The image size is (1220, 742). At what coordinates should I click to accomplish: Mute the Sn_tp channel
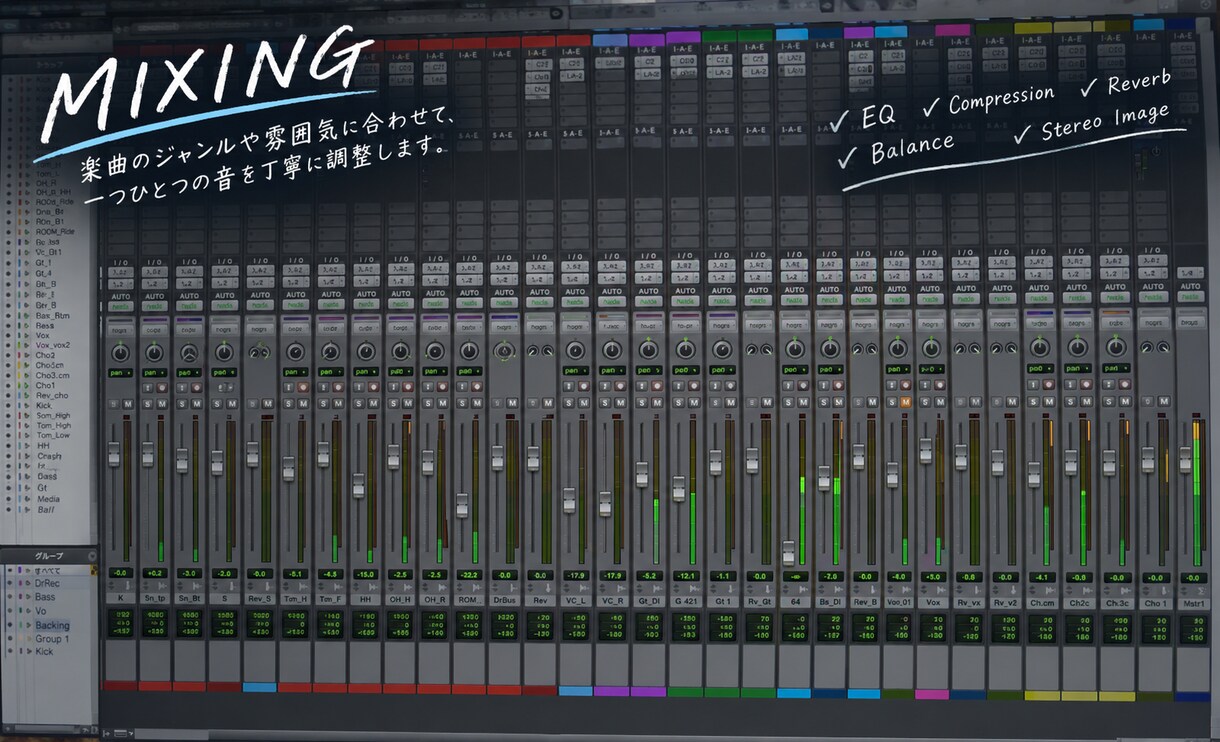coord(162,403)
